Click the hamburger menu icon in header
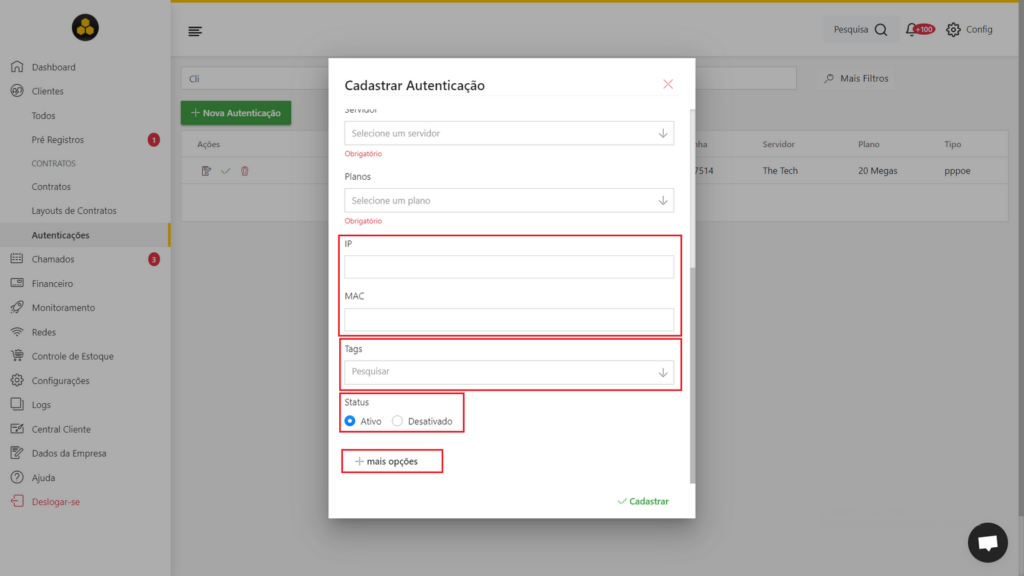Viewport: 1024px width, 576px height. point(195,31)
